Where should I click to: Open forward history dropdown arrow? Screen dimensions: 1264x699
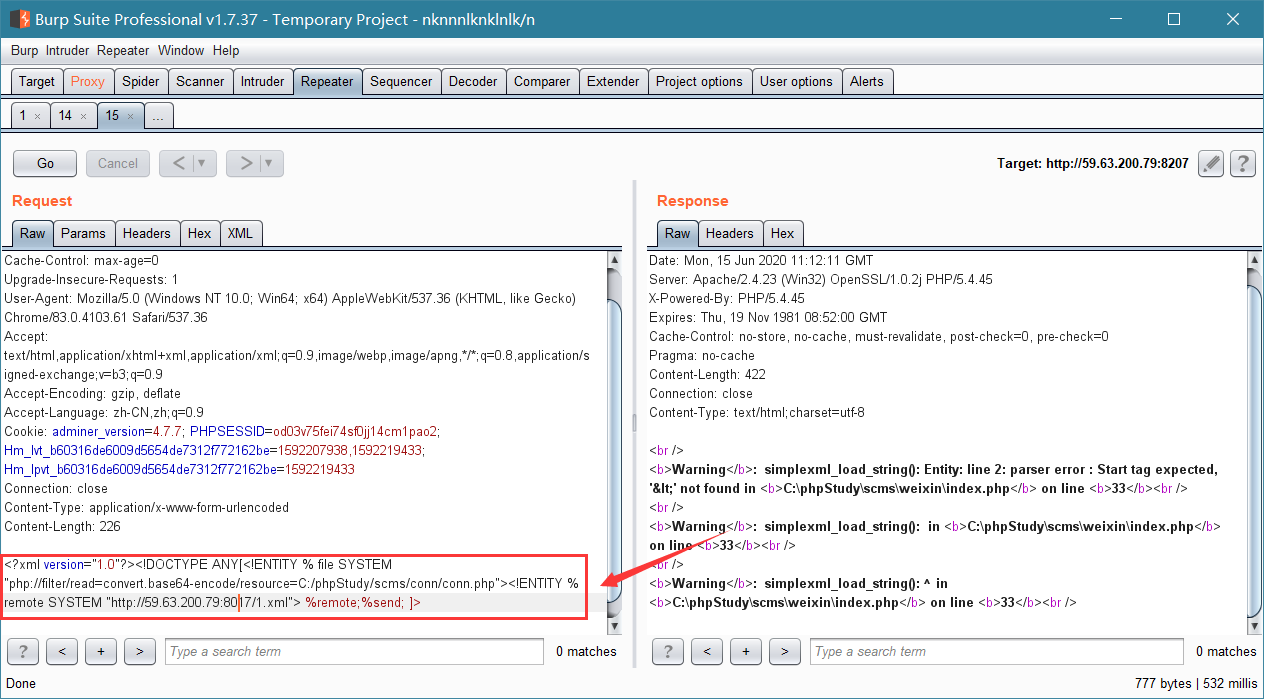pyautogui.click(x=272, y=163)
